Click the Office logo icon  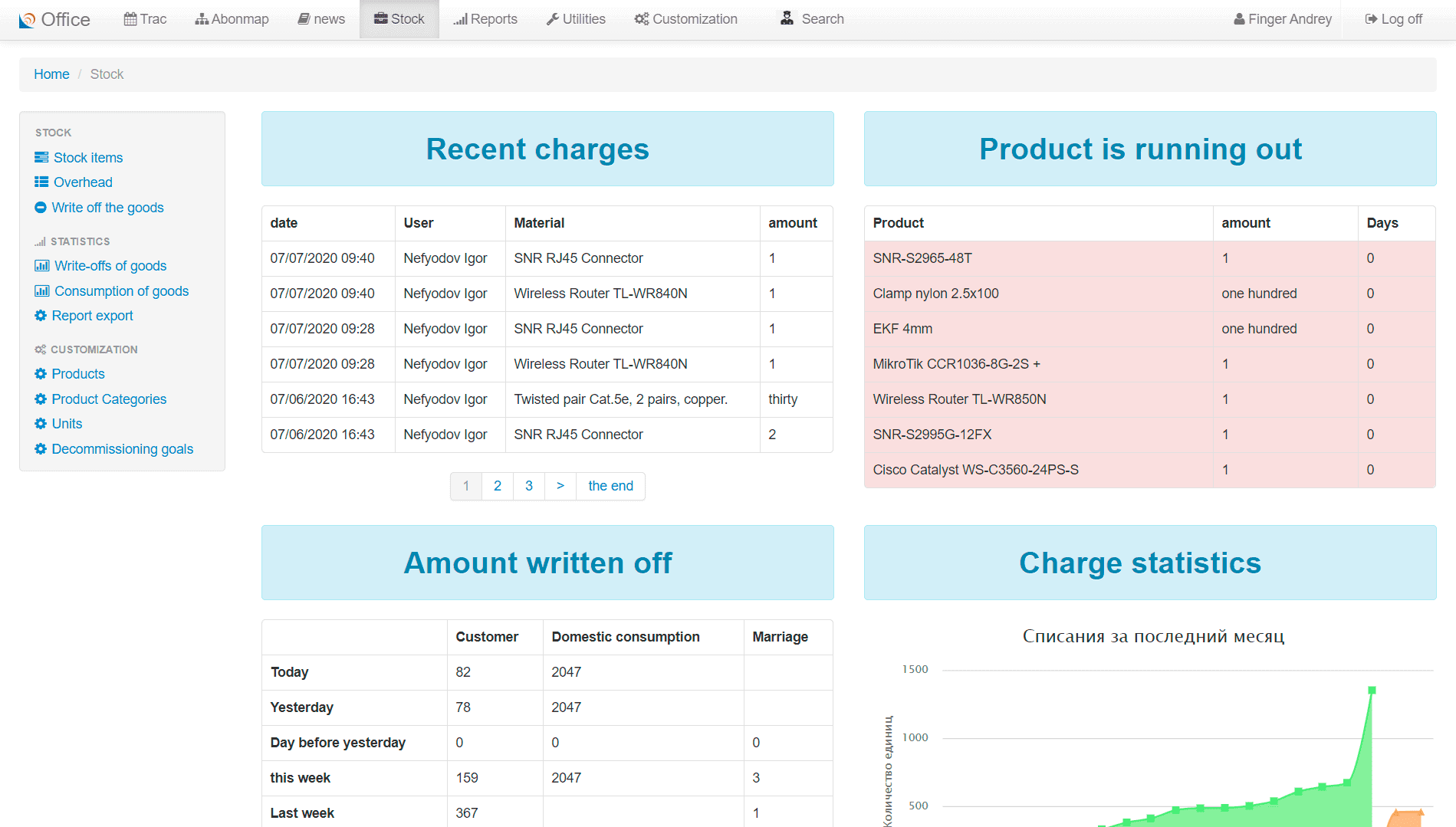coord(27,20)
